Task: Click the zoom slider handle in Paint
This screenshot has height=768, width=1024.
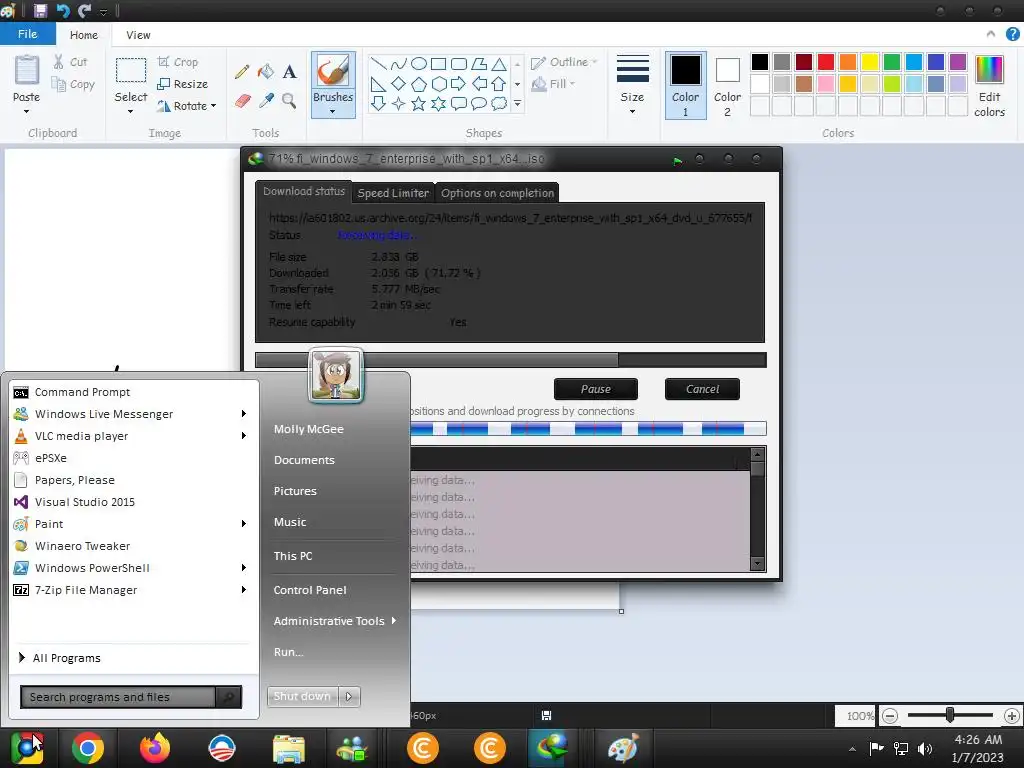Action: [950, 715]
